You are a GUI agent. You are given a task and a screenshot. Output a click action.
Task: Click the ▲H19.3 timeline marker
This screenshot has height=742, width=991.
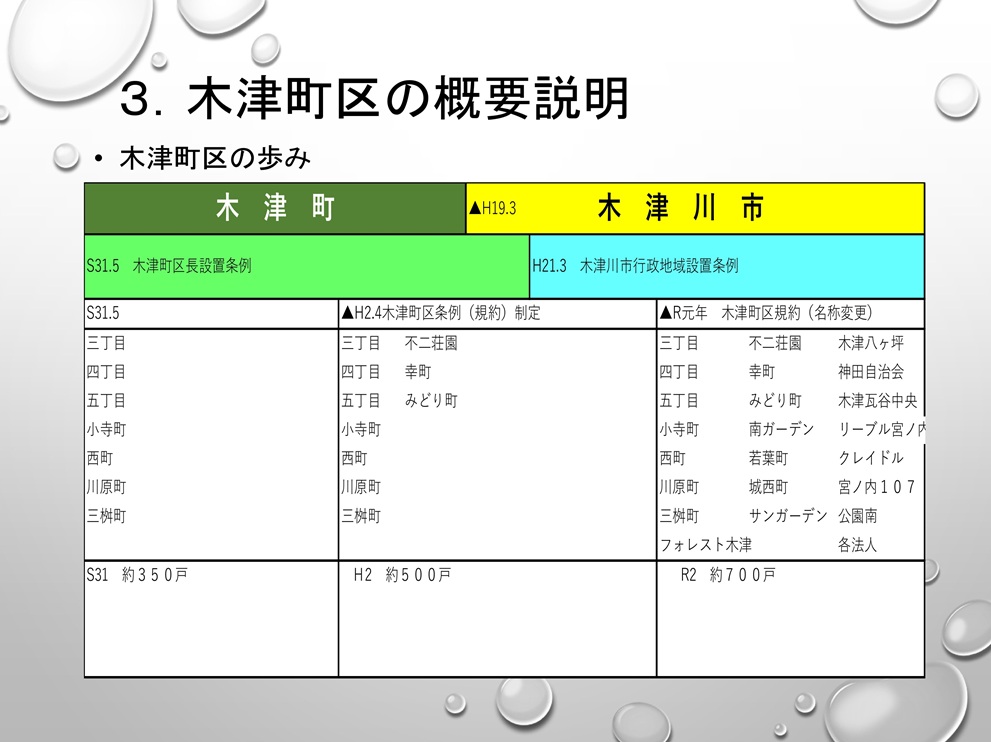pyautogui.click(x=492, y=209)
